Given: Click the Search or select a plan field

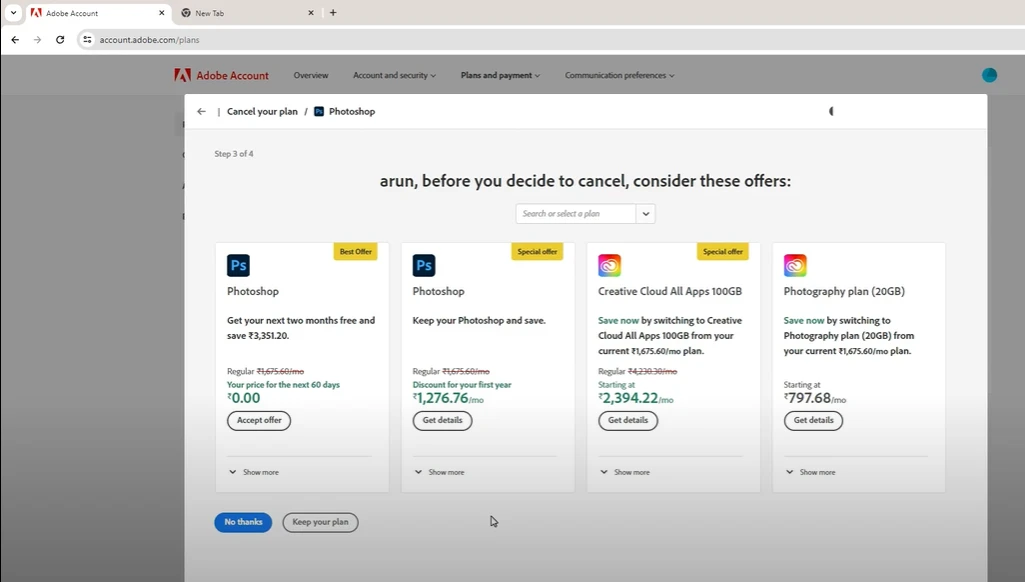Looking at the screenshot, I should pyautogui.click(x=575, y=214).
